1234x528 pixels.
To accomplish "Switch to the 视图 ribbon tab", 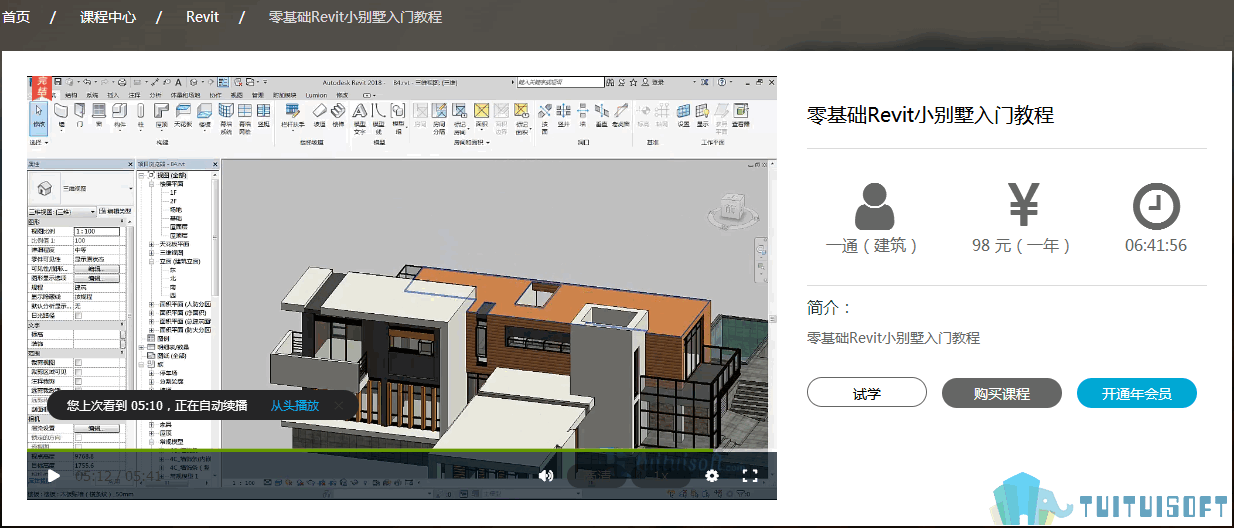I will click(236, 95).
